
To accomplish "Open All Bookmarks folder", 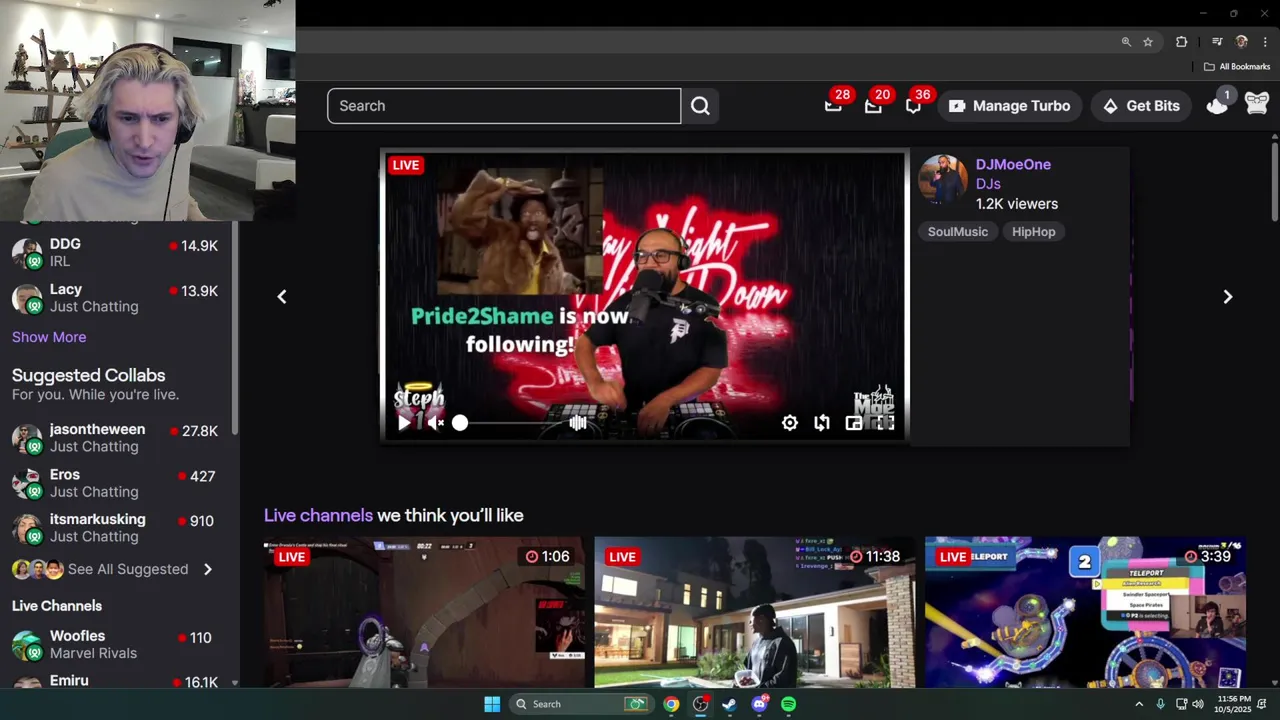I will [1237, 67].
